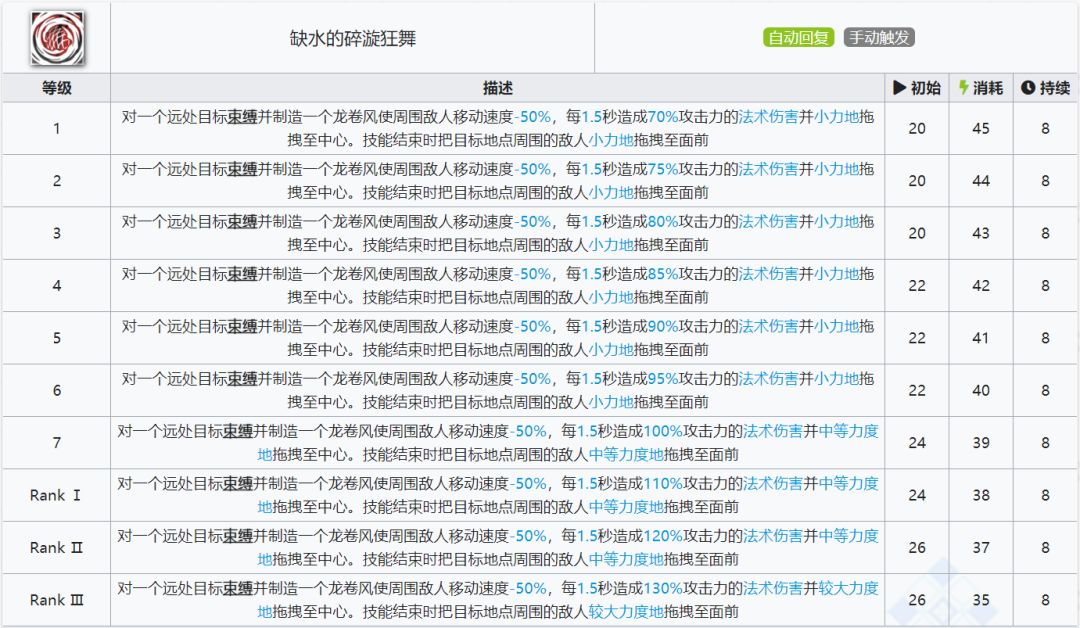Click the 束缚 link in level 7 row

click(238, 431)
